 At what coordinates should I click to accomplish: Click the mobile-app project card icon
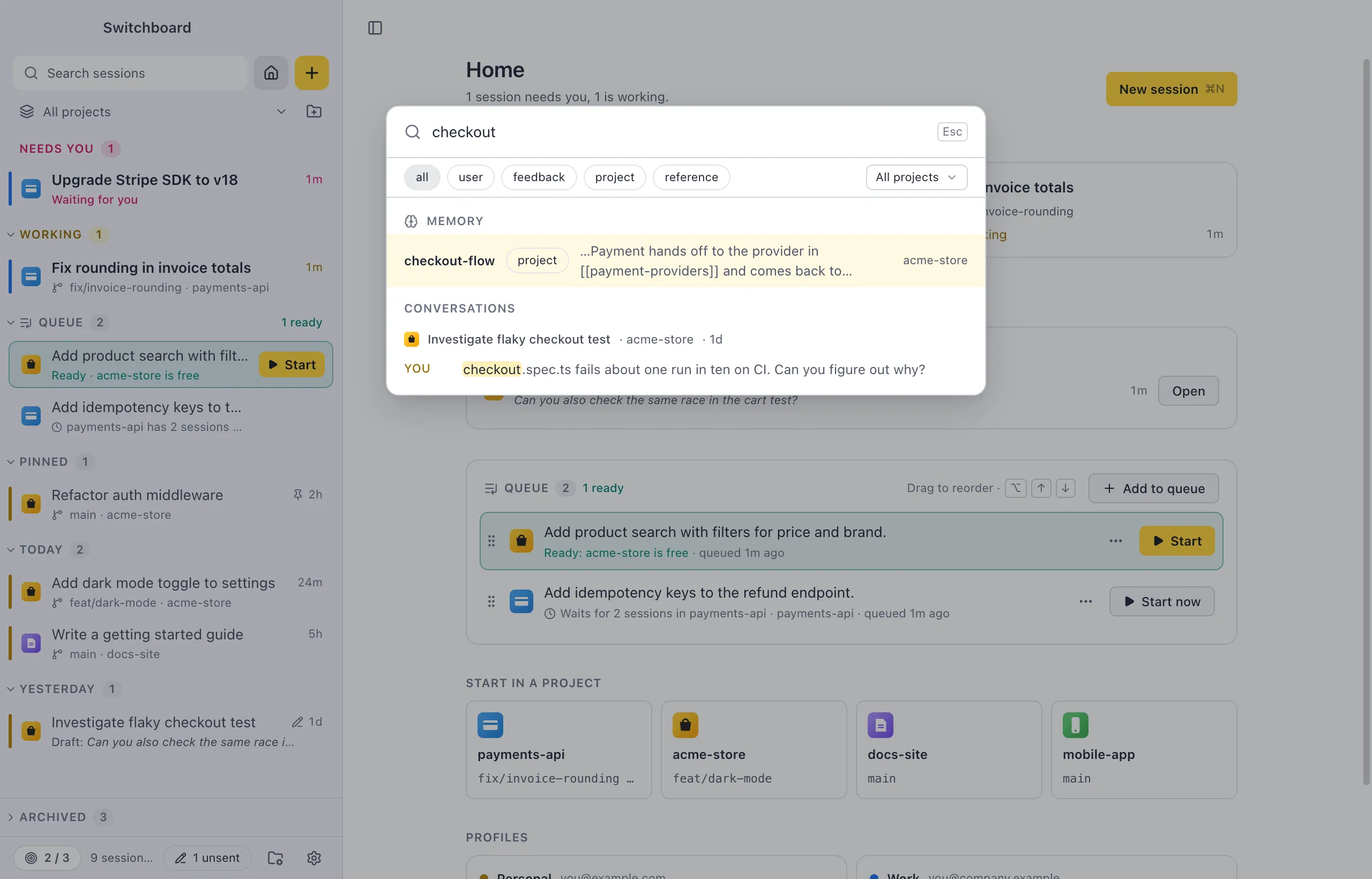tap(1075, 726)
